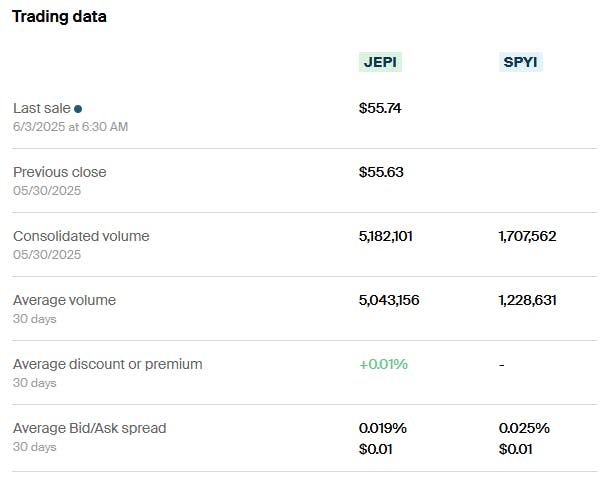Click the green +0.01% premium value
Image resolution: width=606 pixels, height=483 pixels.
(x=383, y=364)
